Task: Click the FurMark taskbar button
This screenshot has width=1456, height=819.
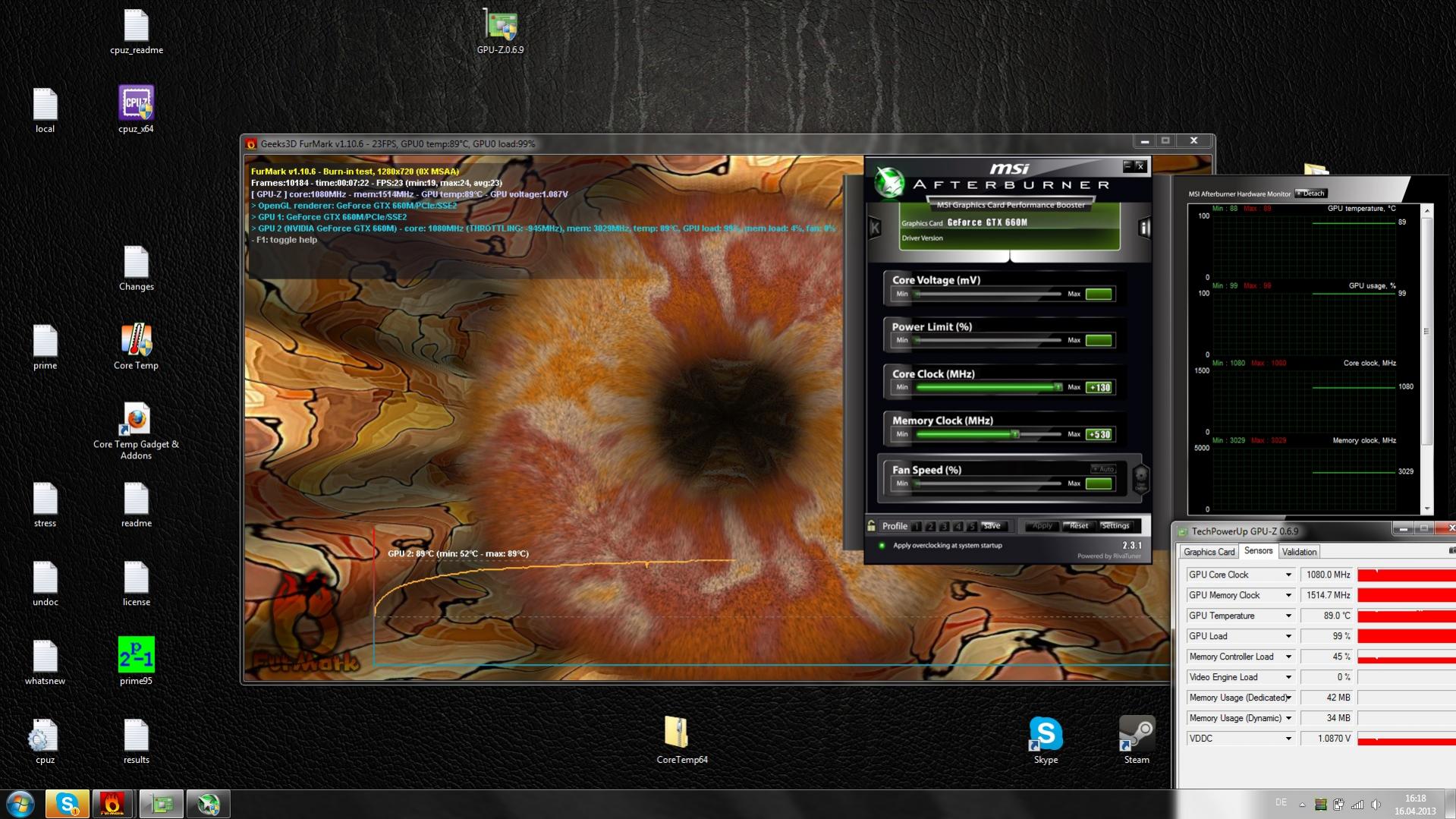Action: click(x=113, y=804)
